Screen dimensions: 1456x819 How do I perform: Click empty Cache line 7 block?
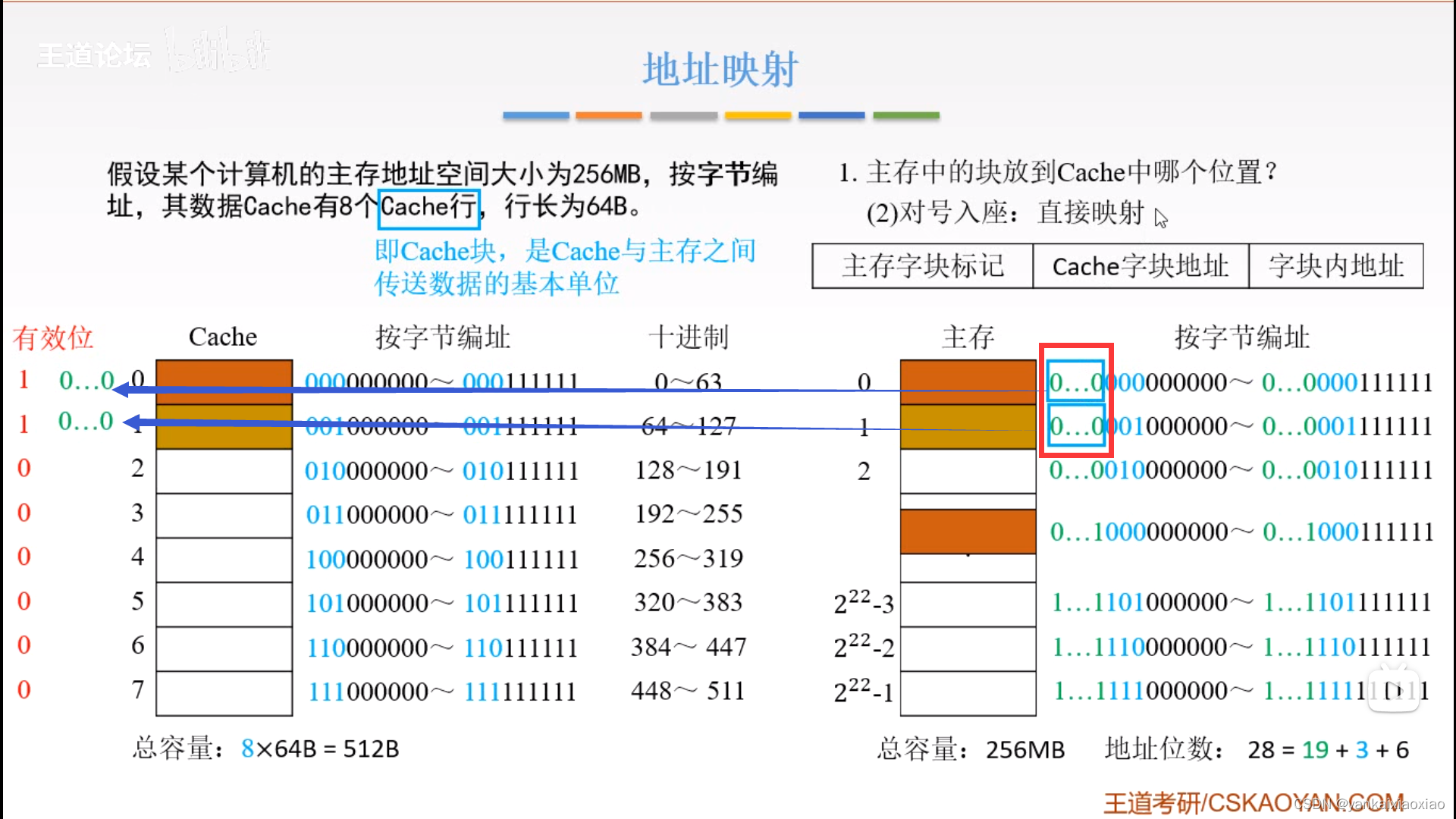(x=224, y=693)
